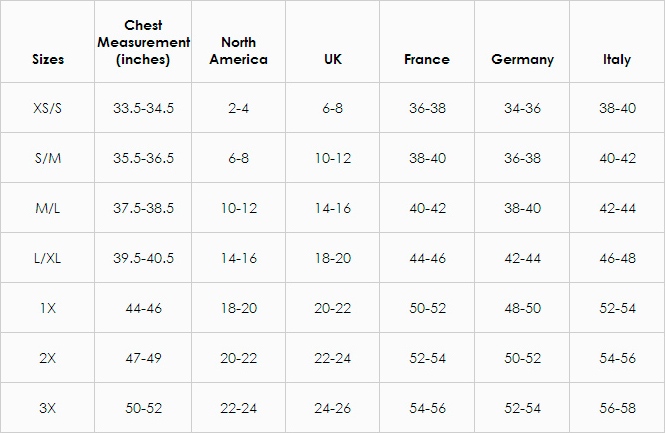Click Italy size 56-58 cell
The image size is (665, 433).
click(618, 408)
